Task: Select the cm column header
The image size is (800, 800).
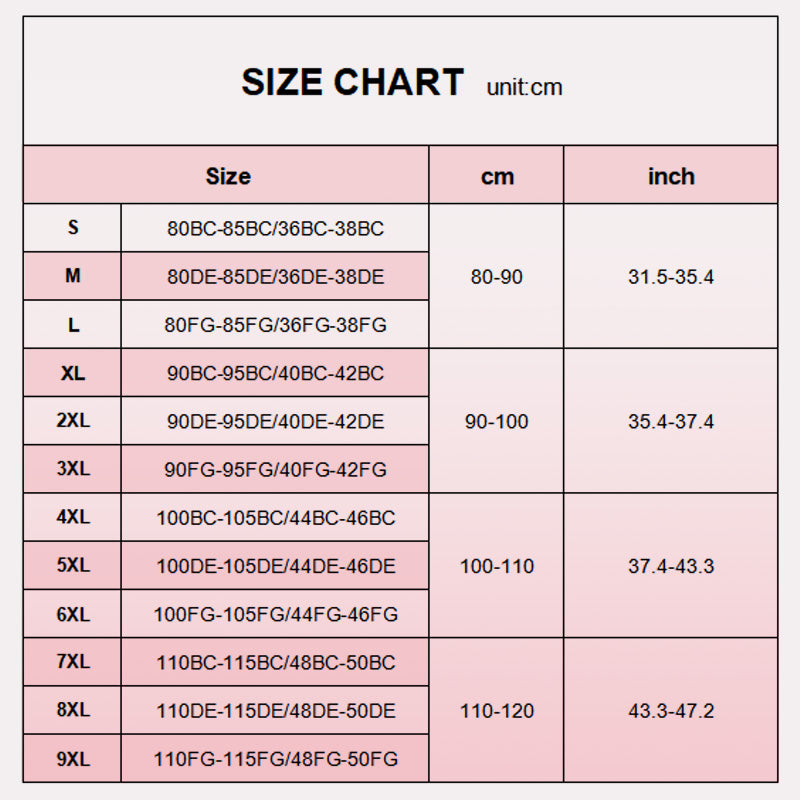Action: coord(497,177)
